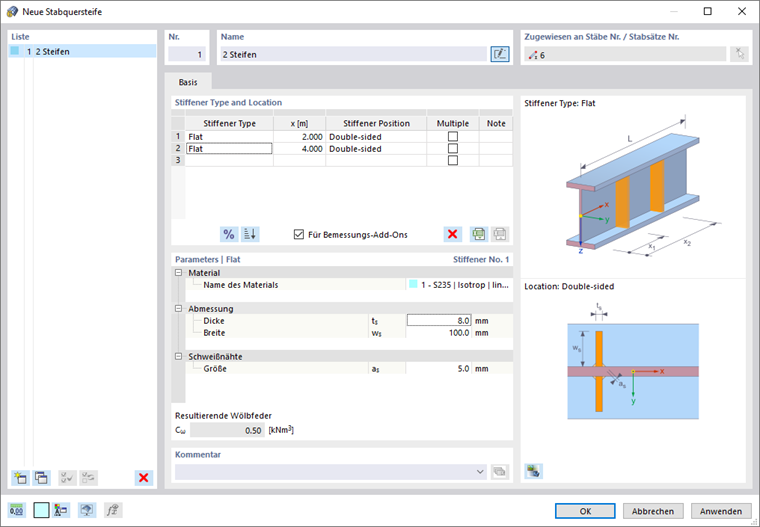Maximize the Neue Stabquersteife window

click(x=708, y=11)
